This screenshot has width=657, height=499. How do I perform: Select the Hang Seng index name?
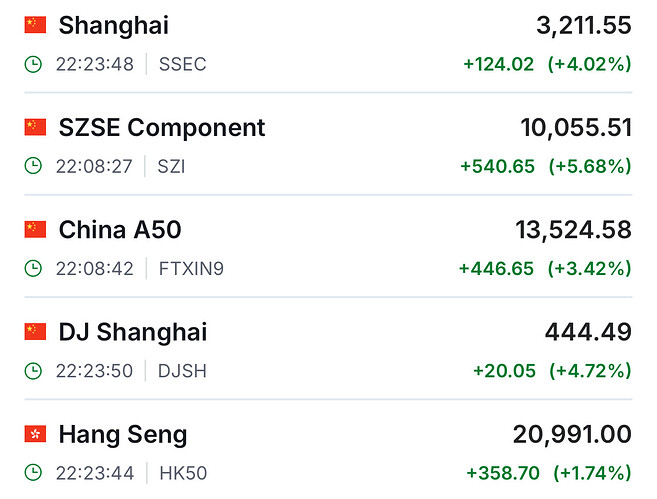[x=123, y=435]
